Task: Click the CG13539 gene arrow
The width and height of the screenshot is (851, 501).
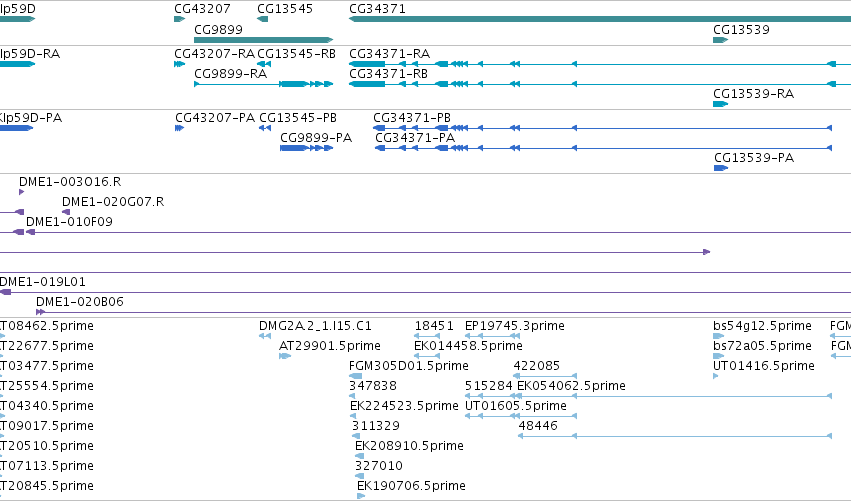Action: click(x=720, y=40)
